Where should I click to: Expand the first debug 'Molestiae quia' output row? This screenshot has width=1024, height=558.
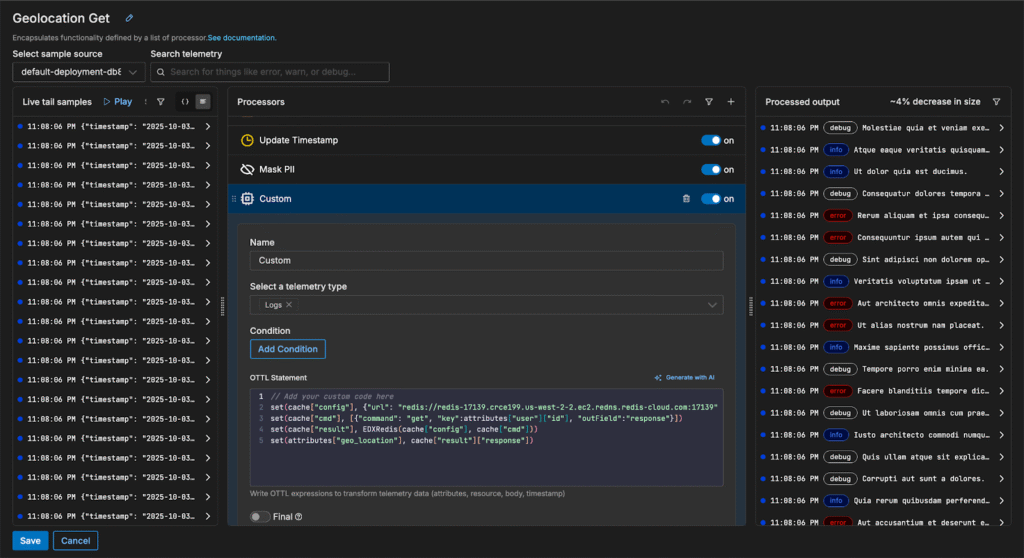pyautogui.click(x=1001, y=128)
